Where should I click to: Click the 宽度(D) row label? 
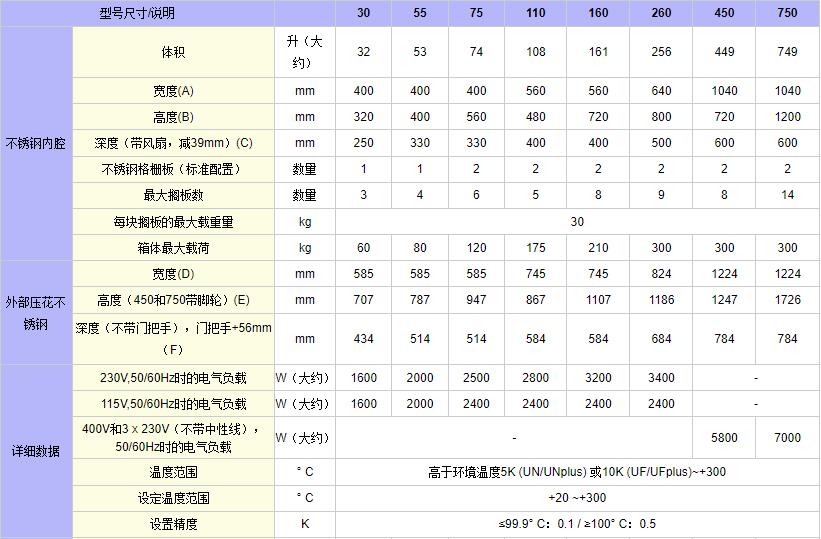(173, 273)
